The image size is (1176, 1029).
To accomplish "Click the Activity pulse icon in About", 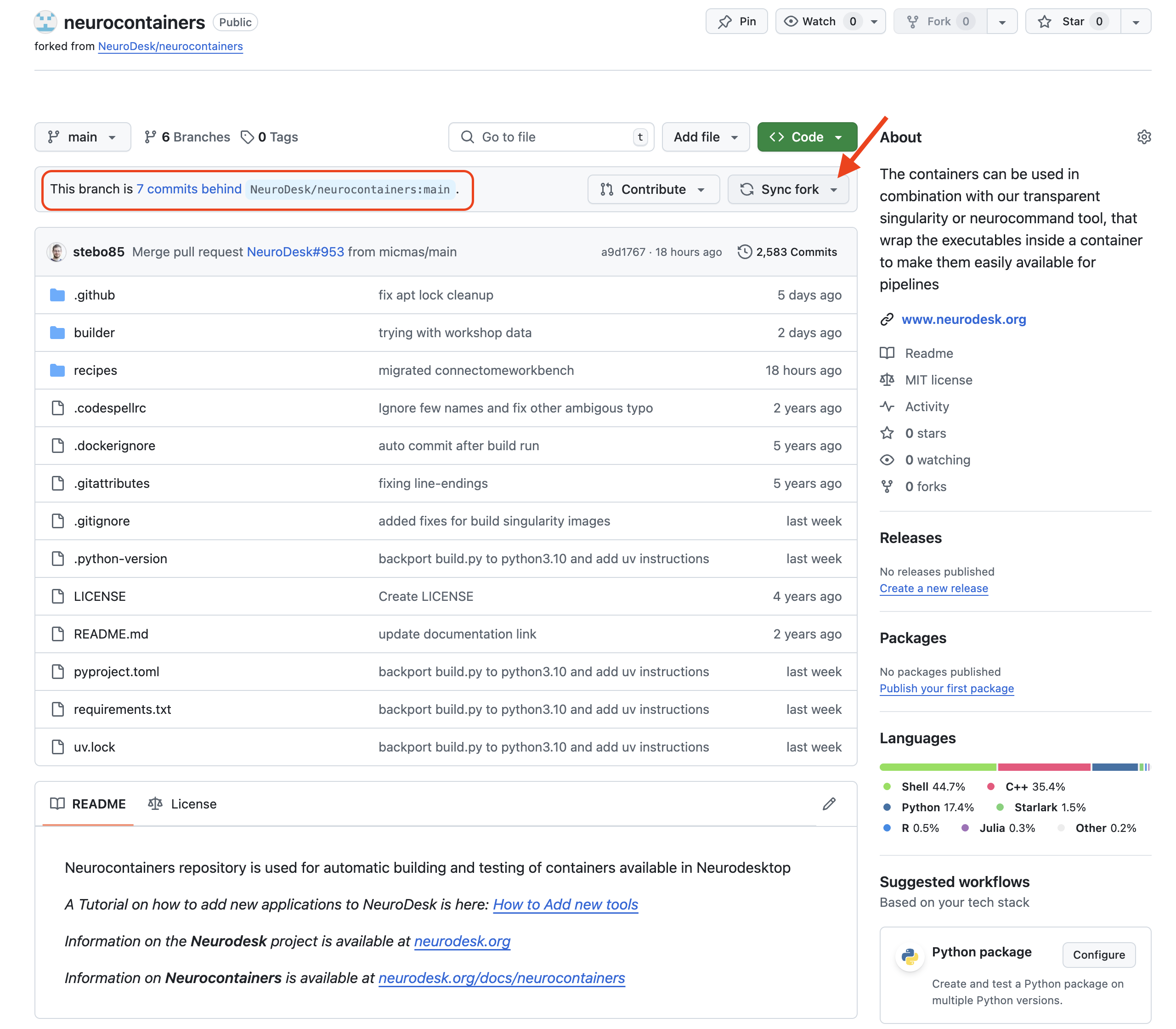I will pos(887,407).
